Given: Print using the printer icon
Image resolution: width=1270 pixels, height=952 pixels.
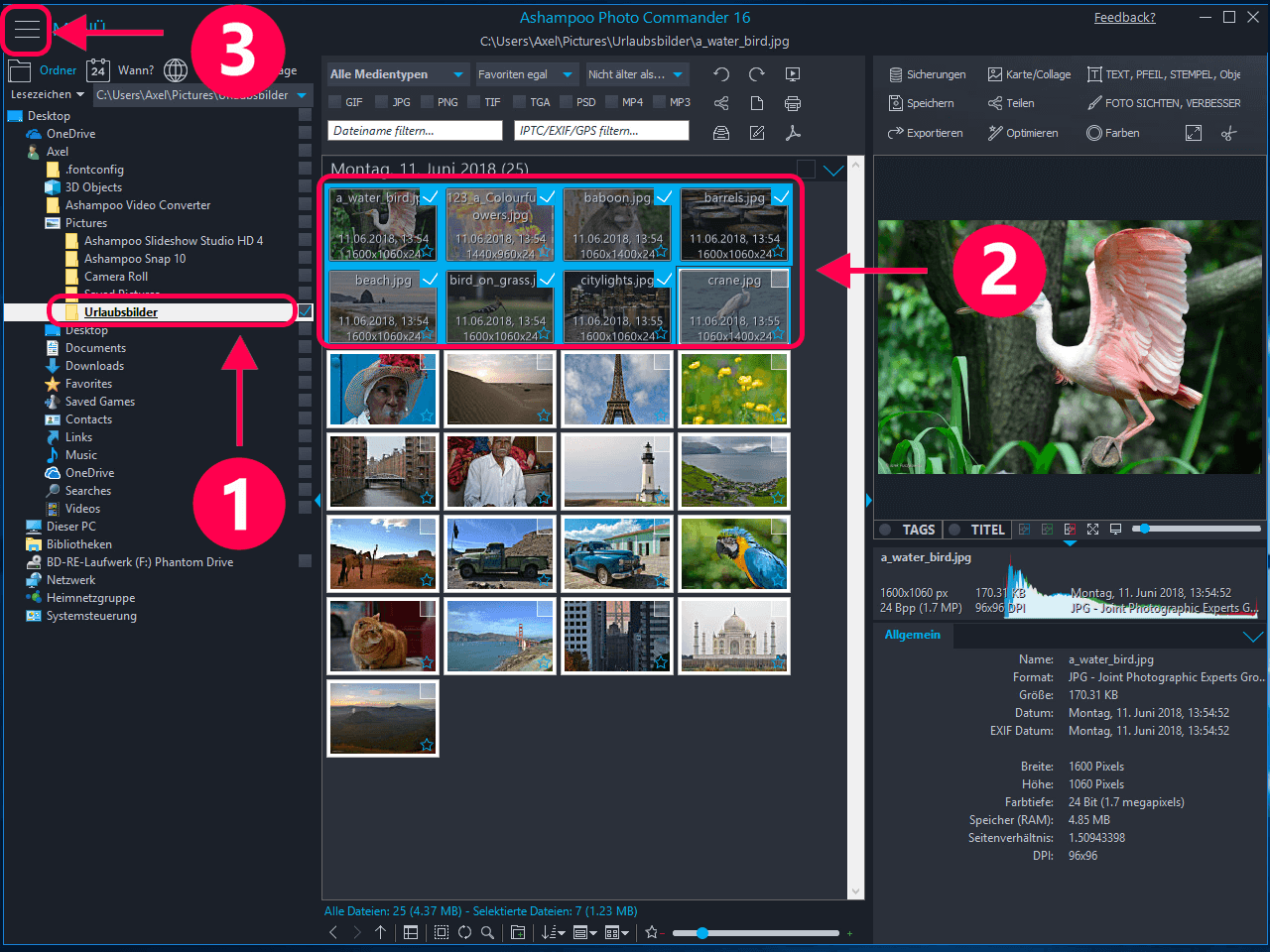Looking at the screenshot, I should (793, 103).
